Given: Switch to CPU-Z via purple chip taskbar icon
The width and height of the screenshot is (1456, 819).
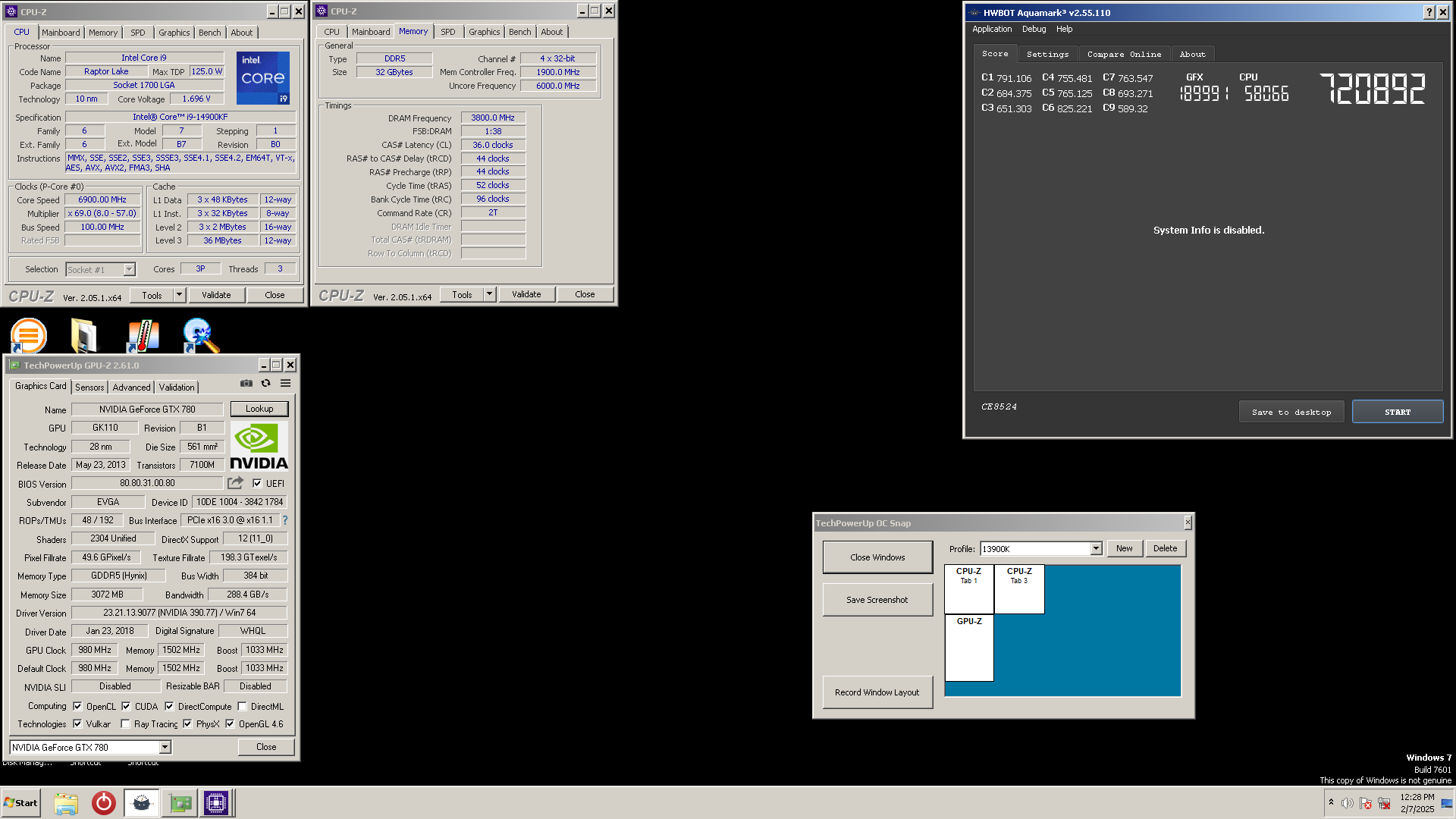Looking at the screenshot, I should (216, 803).
